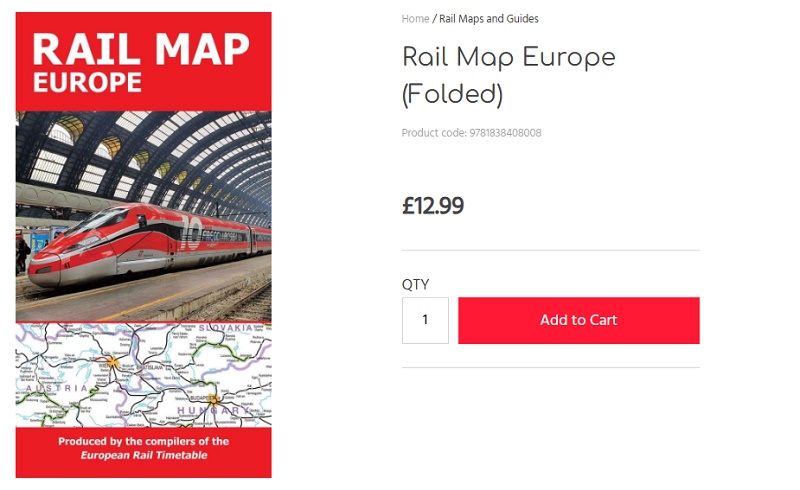Click the Home breadcrumb link

point(415,19)
